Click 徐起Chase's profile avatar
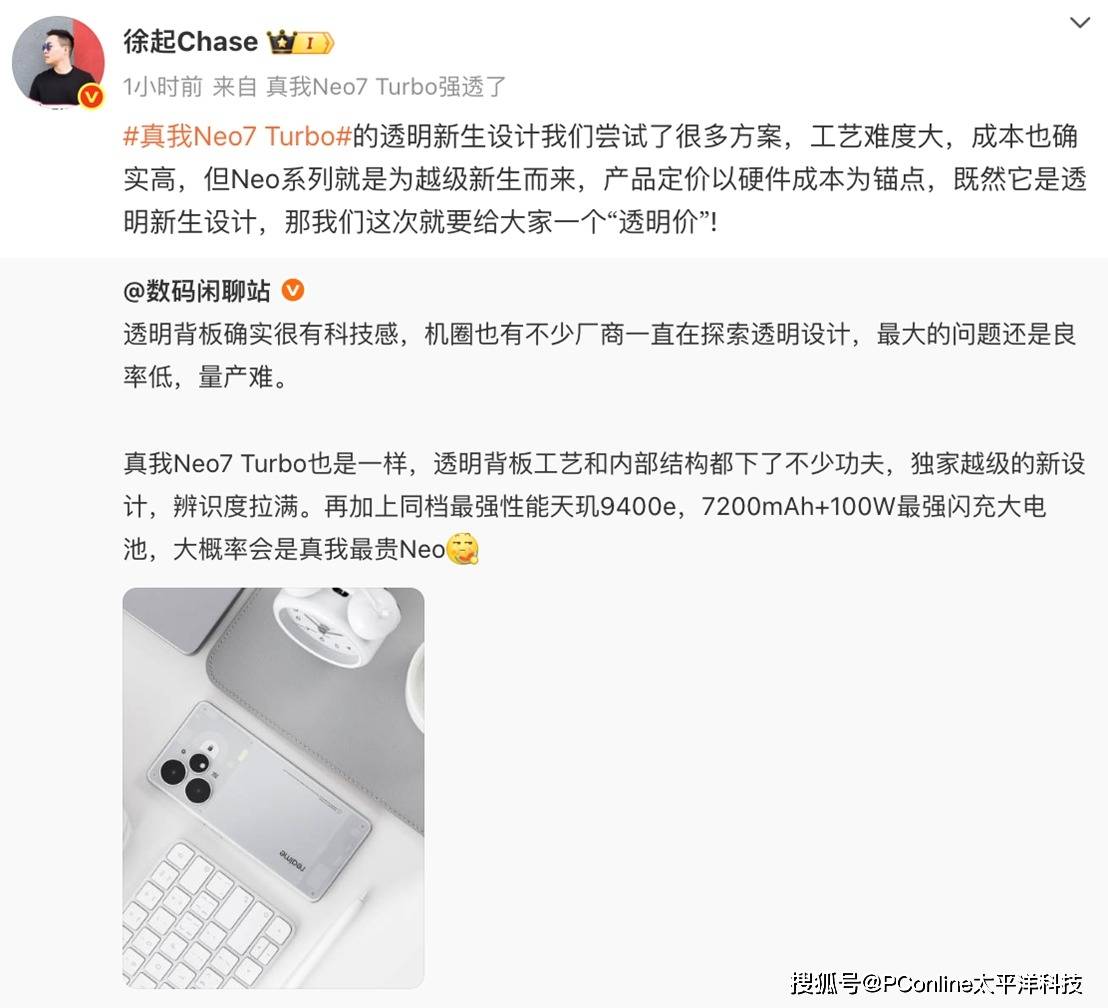The image size is (1108, 1008). [58, 61]
